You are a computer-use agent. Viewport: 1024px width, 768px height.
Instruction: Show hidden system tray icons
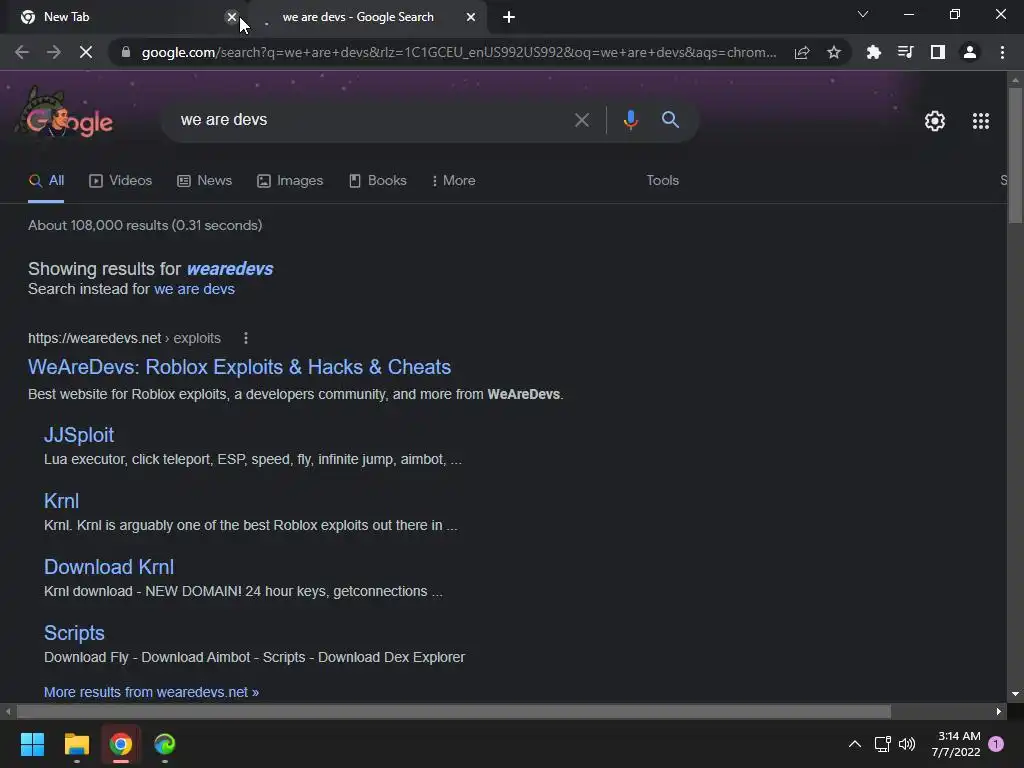tap(854, 744)
